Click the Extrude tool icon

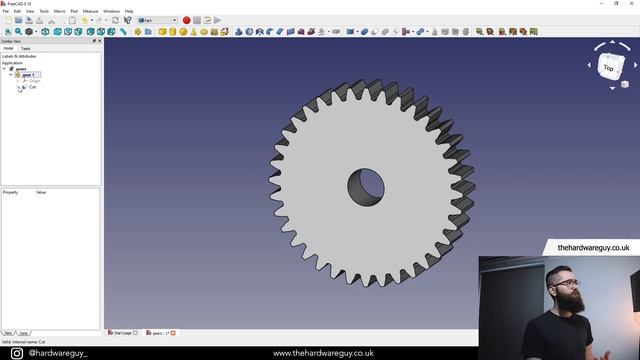(x=239, y=31)
